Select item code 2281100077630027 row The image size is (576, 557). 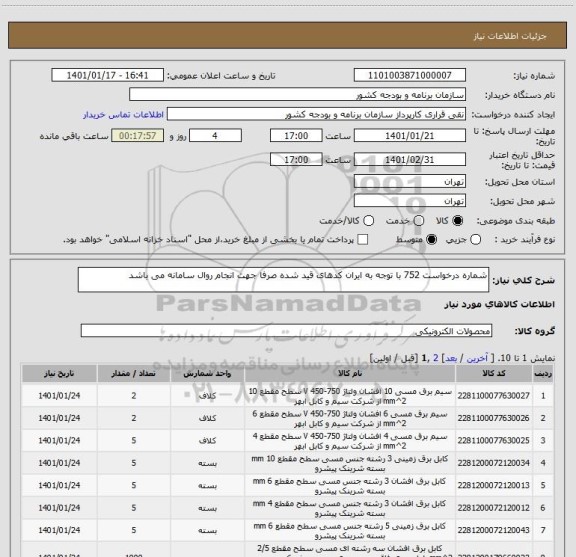click(287, 396)
